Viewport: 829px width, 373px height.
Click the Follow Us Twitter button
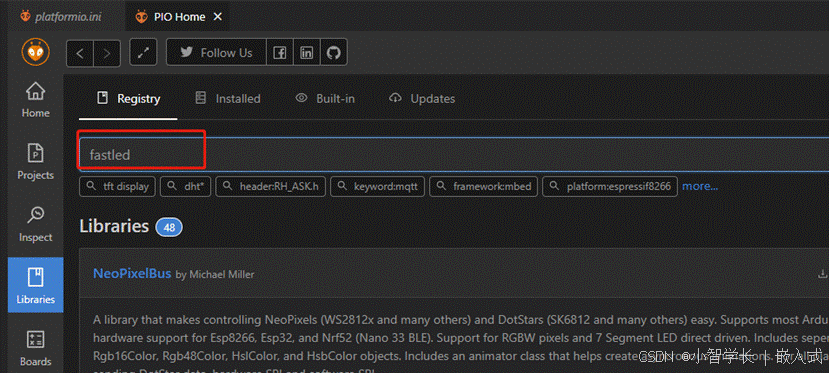pos(216,52)
